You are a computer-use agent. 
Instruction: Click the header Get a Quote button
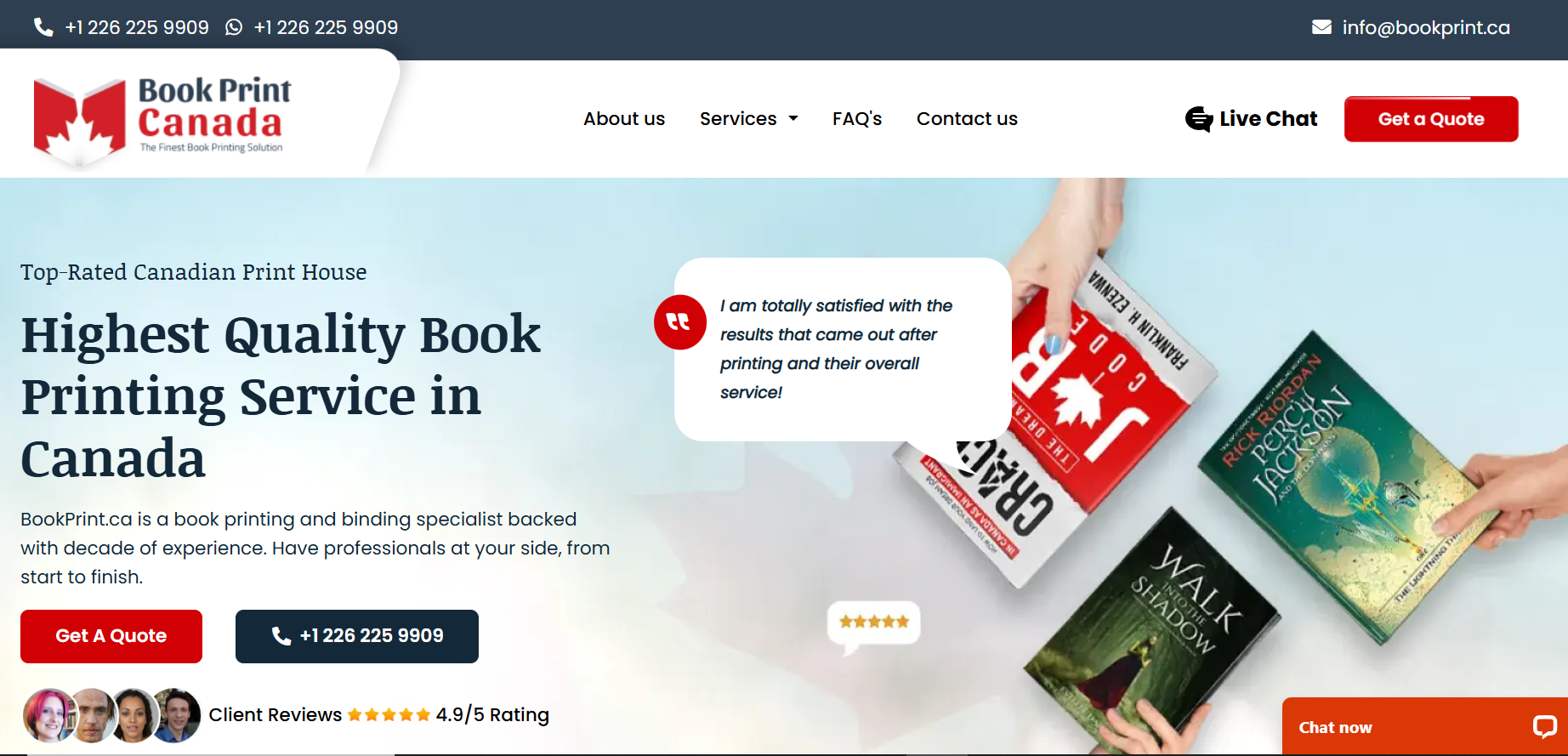[x=1431, y=119]
